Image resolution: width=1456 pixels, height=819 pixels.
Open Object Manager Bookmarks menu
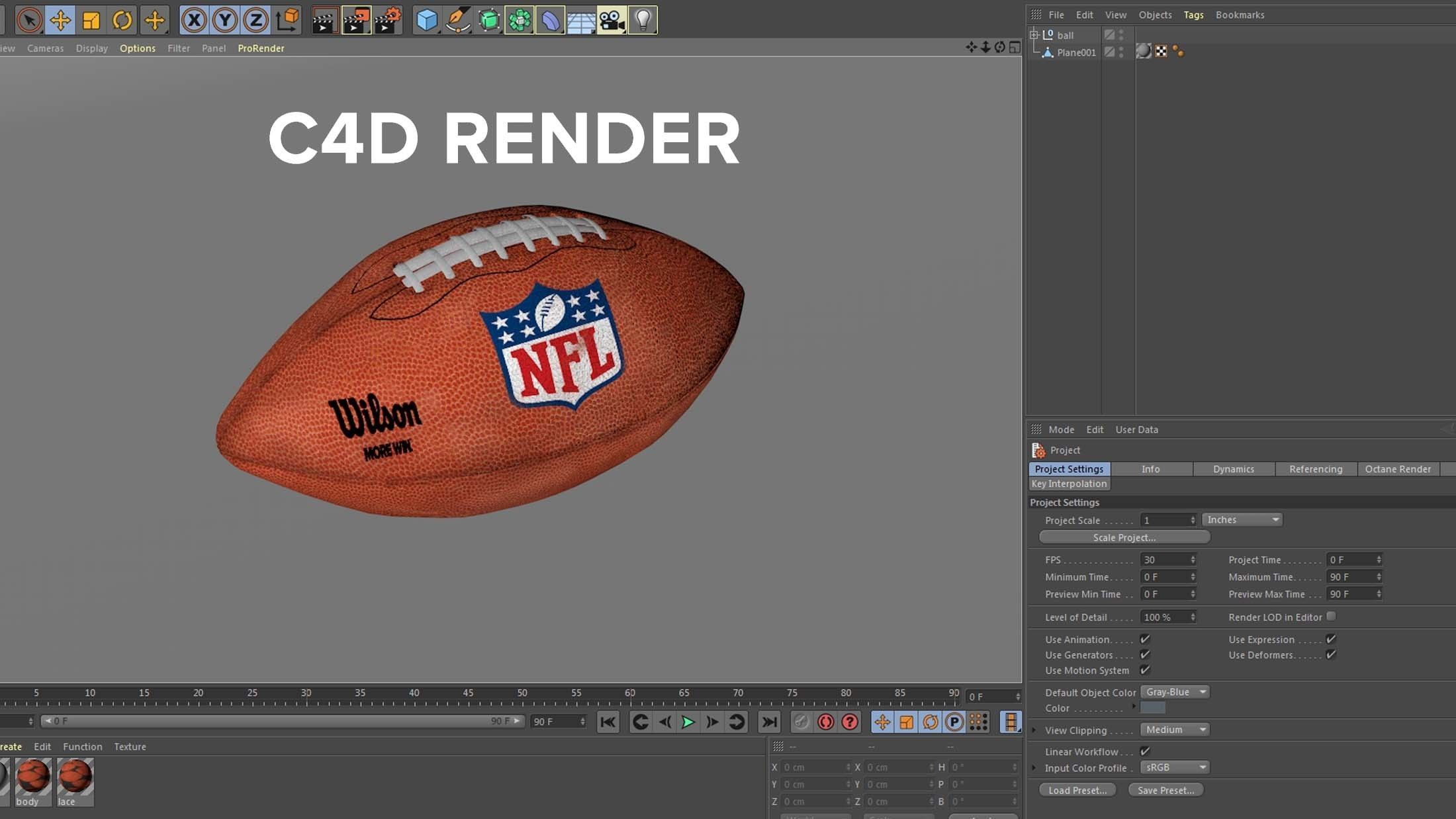[1240, 15]
